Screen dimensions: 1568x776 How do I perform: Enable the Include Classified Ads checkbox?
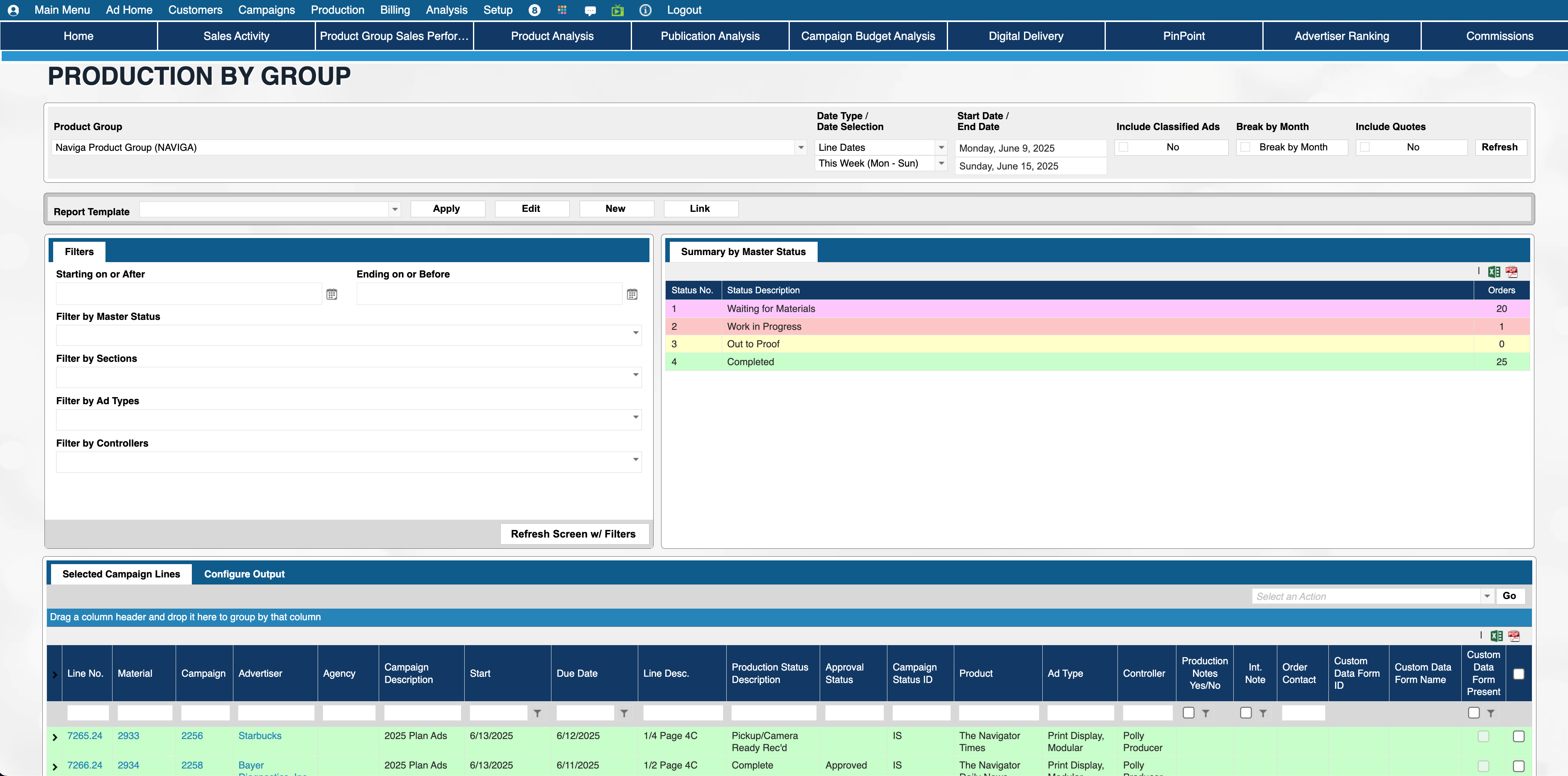1124,147
